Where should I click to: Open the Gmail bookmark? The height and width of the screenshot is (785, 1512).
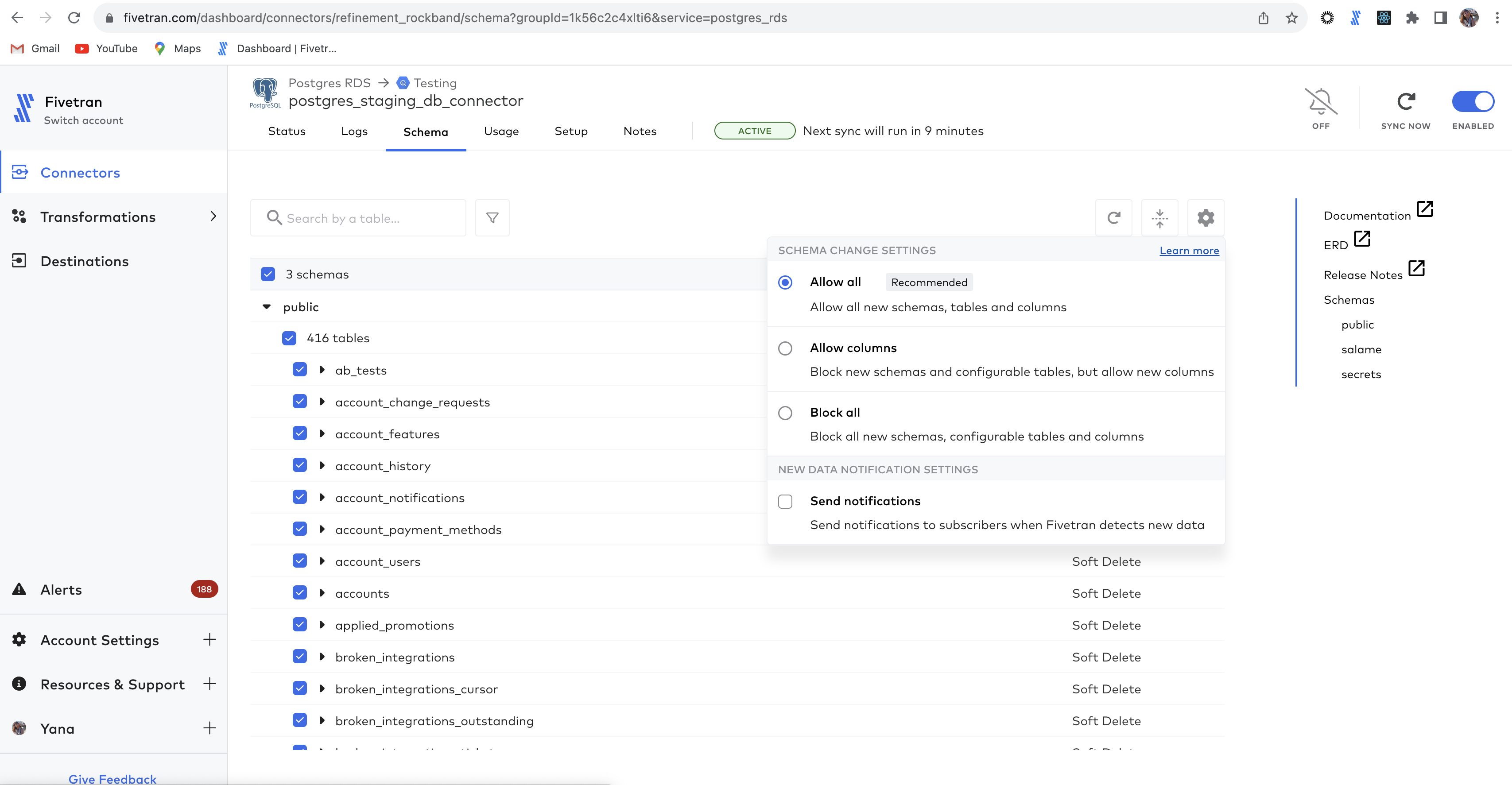(x=35, y=48)
